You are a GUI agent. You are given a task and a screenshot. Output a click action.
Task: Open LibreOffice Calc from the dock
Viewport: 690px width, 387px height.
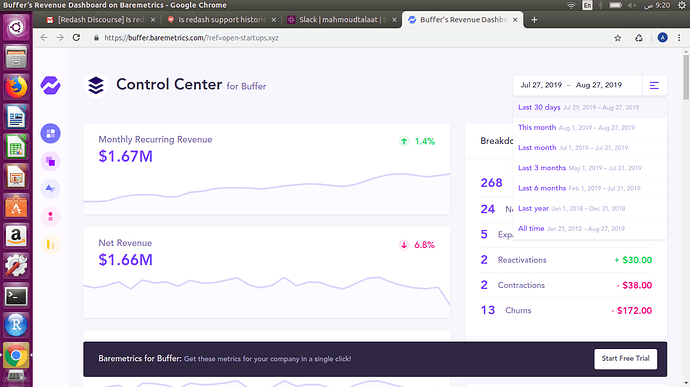16,147
